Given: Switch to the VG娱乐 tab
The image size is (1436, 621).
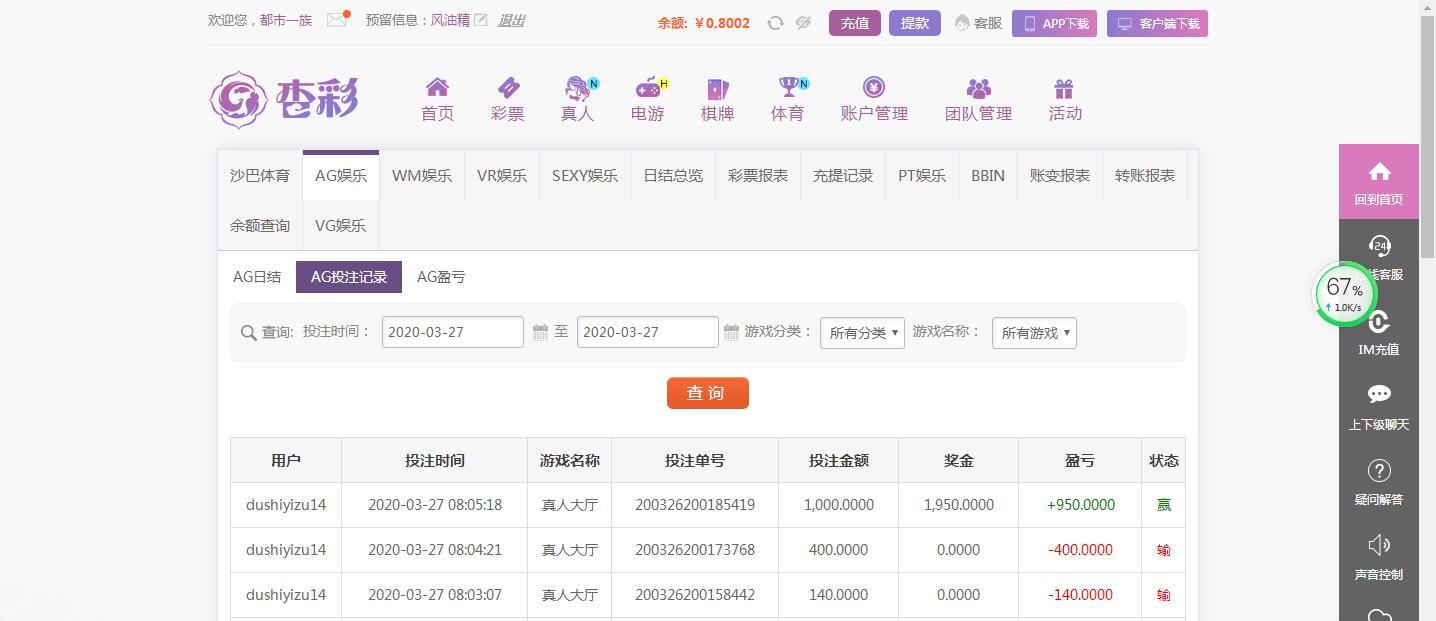Looking at the screenshot, I should click(341, 226).
